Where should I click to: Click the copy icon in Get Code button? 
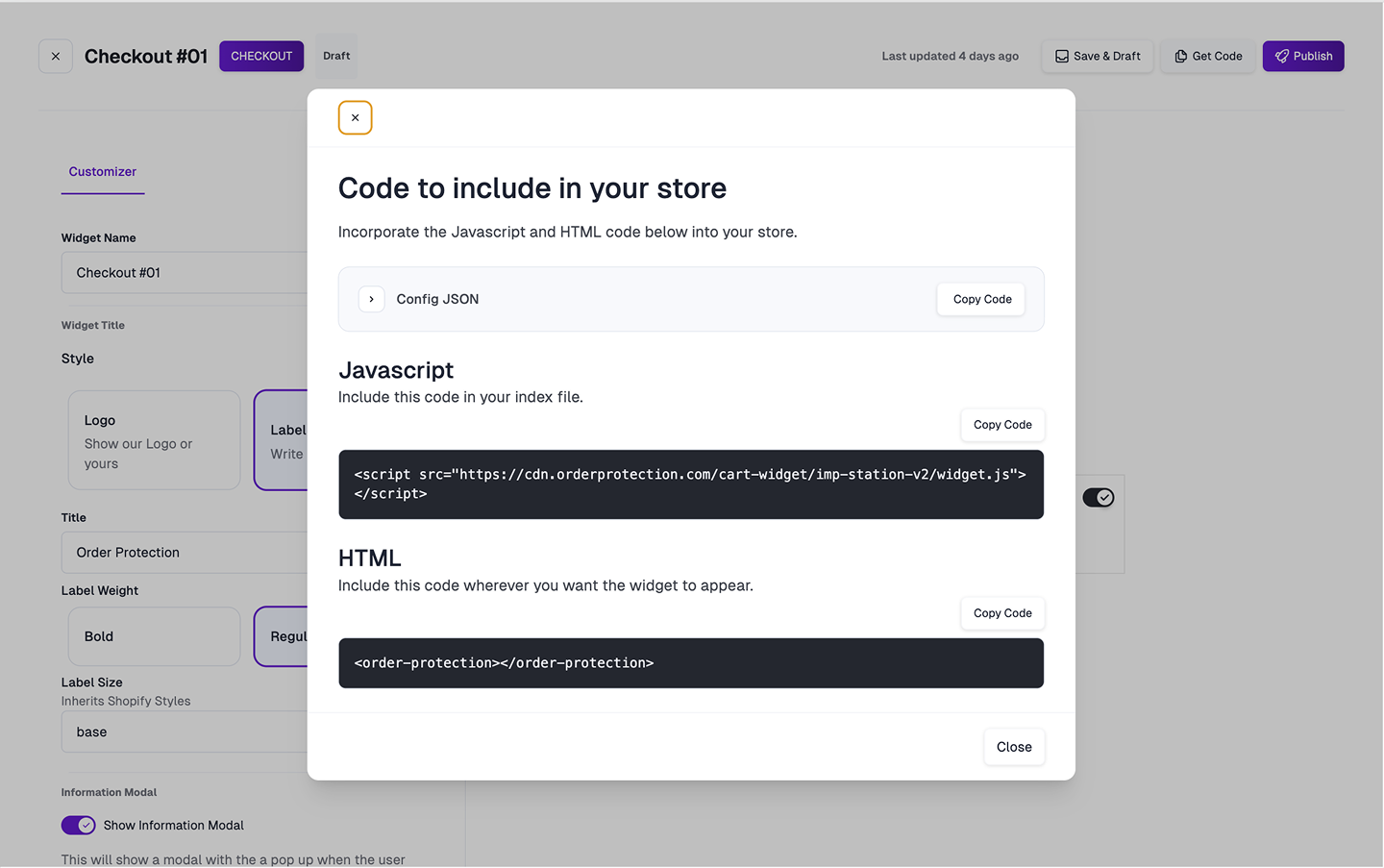click(1181, 57)
